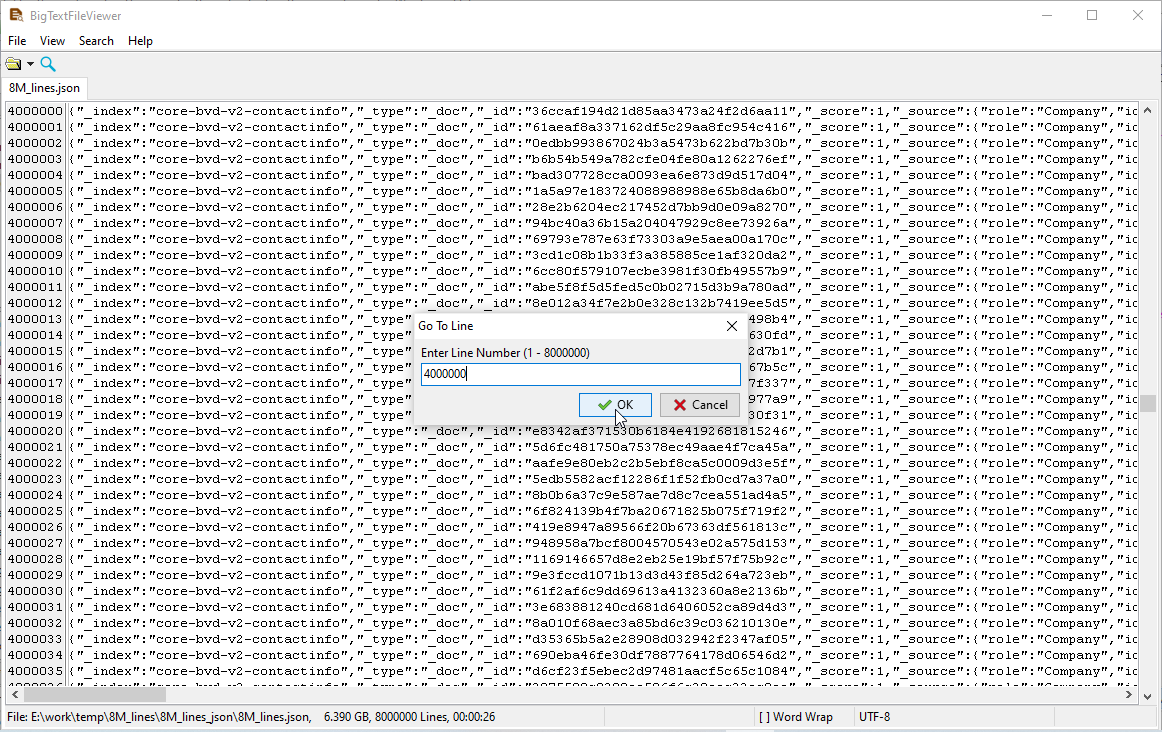Click the BigTextFileViewer app icon in title bar

pos(16,15)
